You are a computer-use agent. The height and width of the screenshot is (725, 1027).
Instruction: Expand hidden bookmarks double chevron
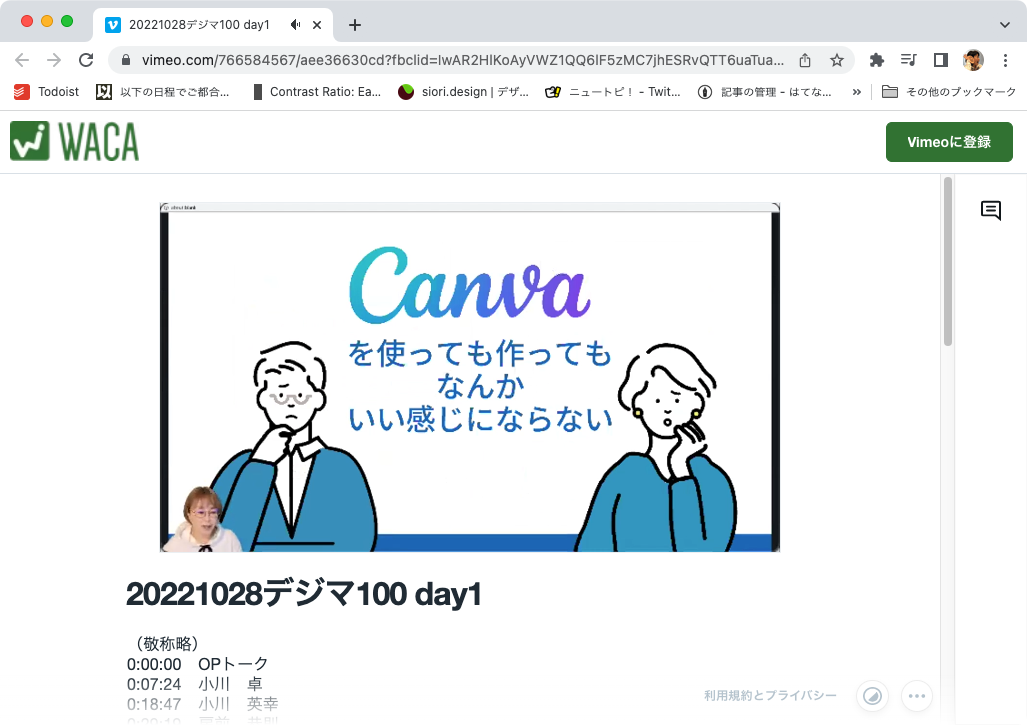click(857, 92)
